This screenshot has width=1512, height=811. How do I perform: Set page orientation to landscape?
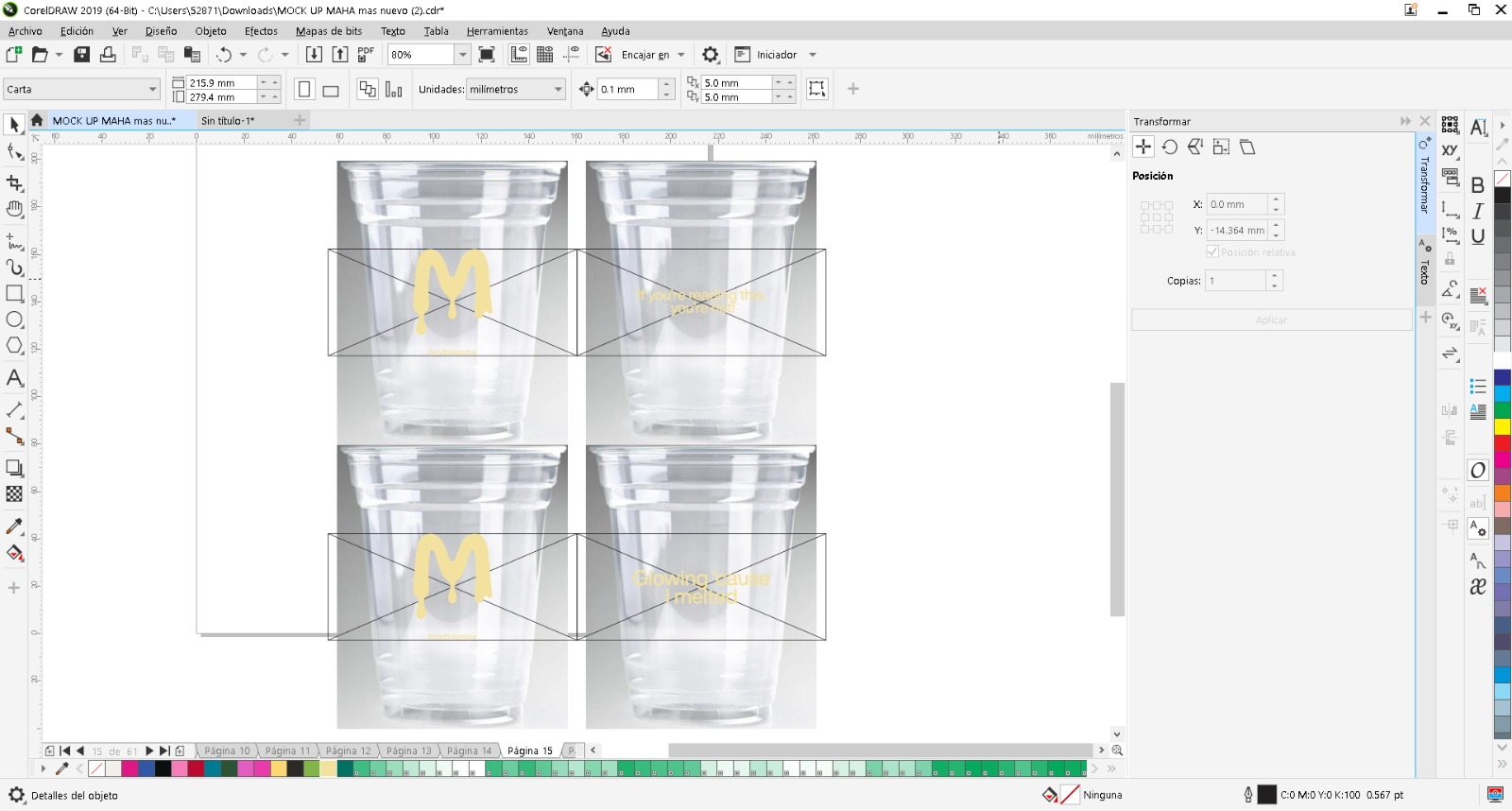331,90
